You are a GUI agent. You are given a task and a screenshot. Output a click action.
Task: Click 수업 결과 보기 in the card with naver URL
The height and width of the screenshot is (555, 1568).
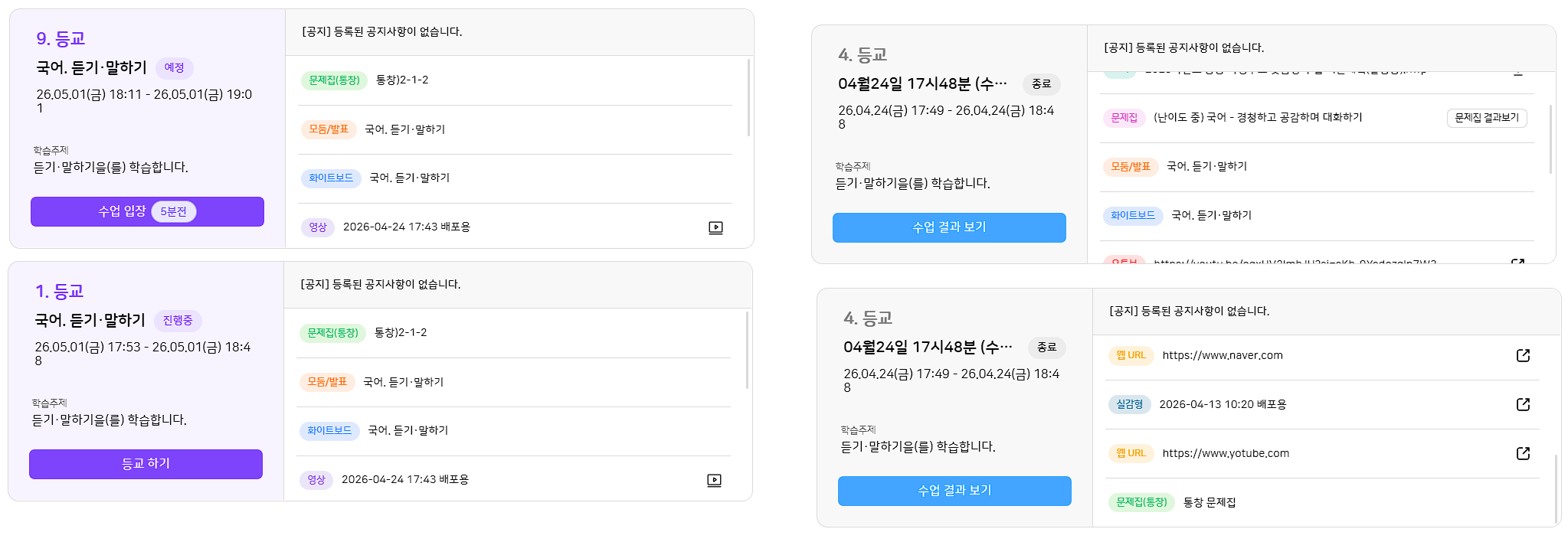(x=954, y=491)
